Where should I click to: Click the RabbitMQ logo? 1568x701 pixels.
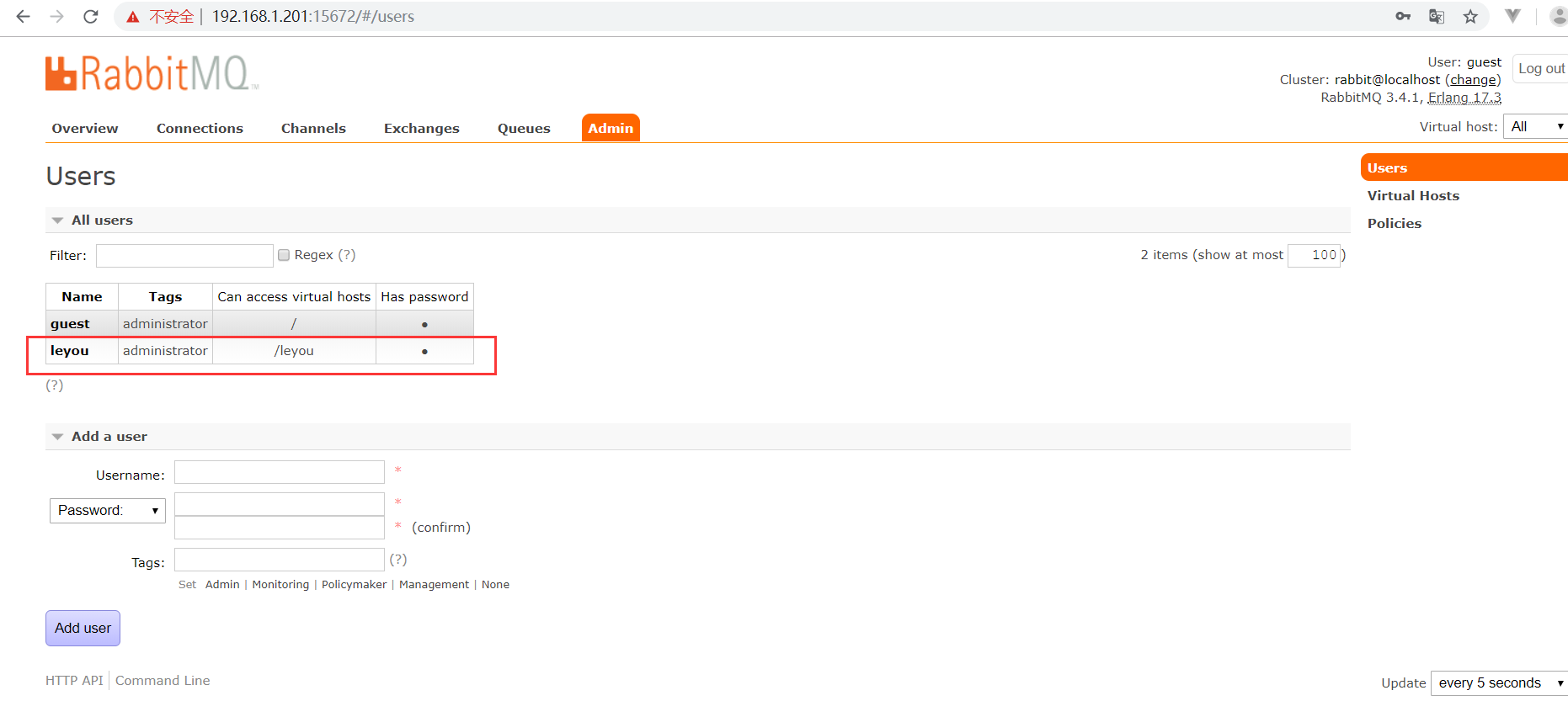(x=152, y=73)
